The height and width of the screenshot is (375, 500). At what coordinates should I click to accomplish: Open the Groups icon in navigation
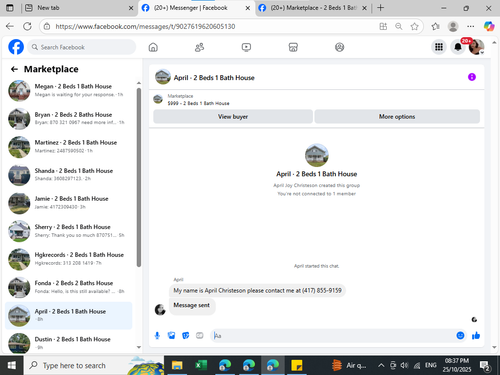tap(339, 47)
